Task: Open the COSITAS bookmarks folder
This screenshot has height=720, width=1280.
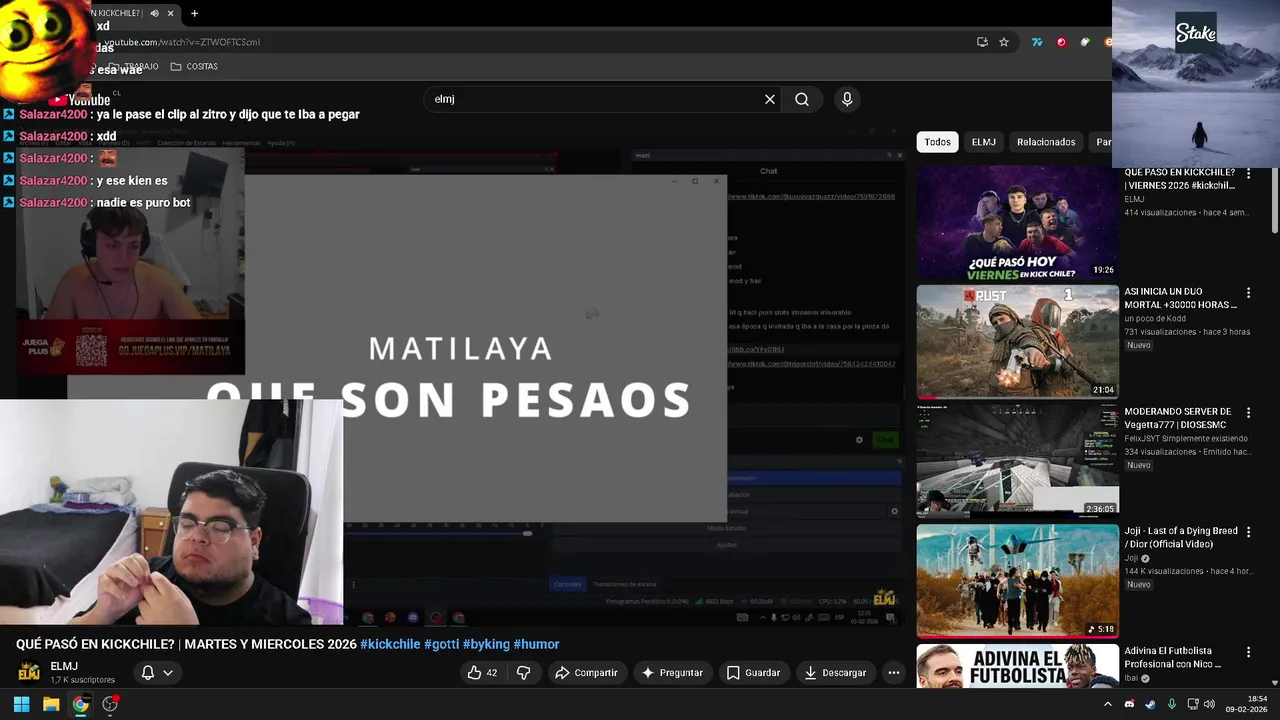Action: point(194,66)
